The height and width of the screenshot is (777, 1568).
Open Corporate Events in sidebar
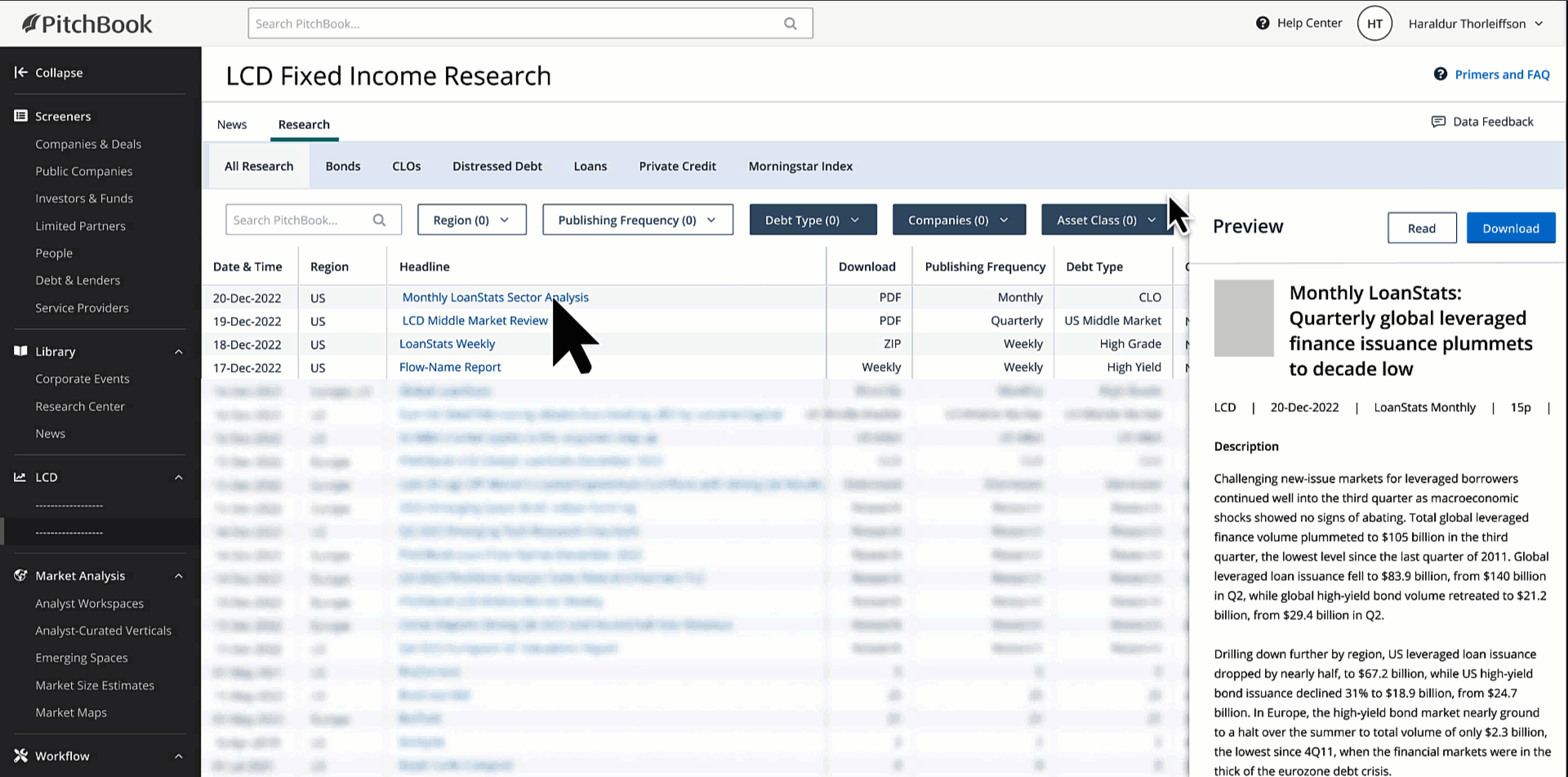[82, 379]
